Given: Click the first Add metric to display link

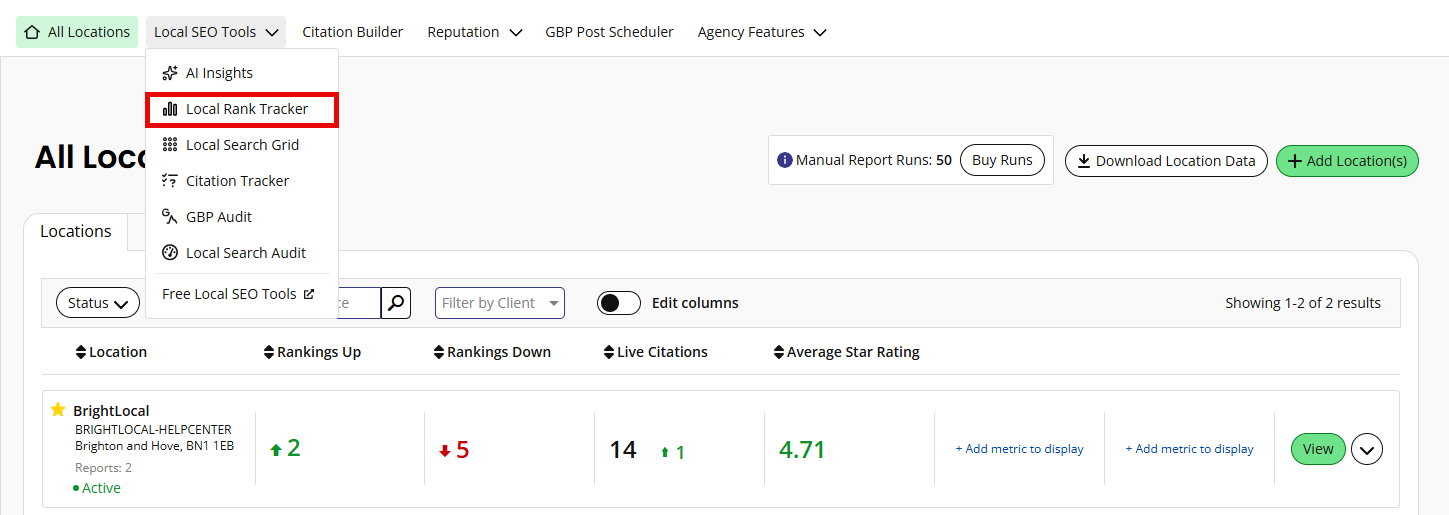Looking at the screenshot, I should (1019, 449).
